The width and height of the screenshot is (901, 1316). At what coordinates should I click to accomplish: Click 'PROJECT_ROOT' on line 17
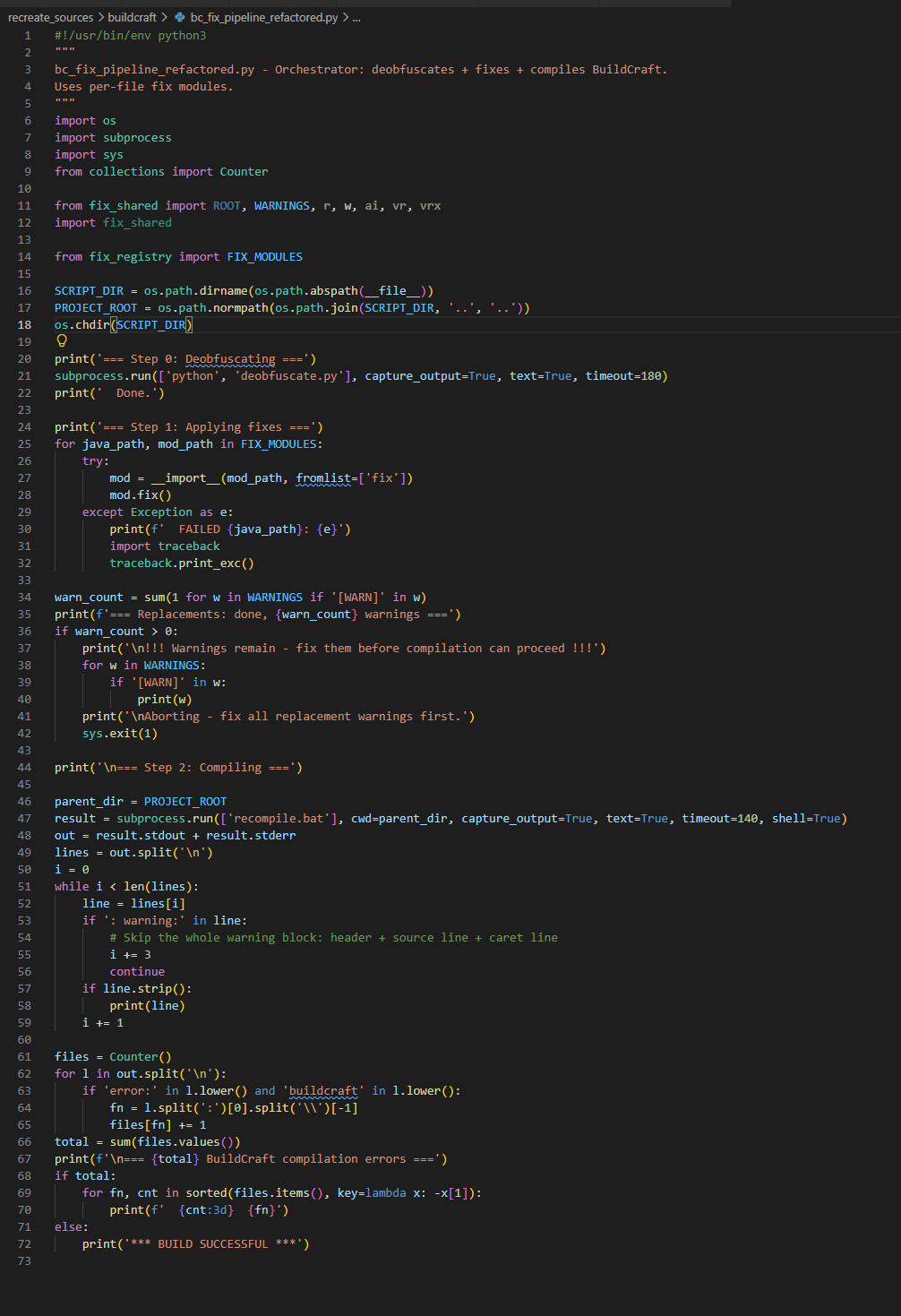point(96,308)
